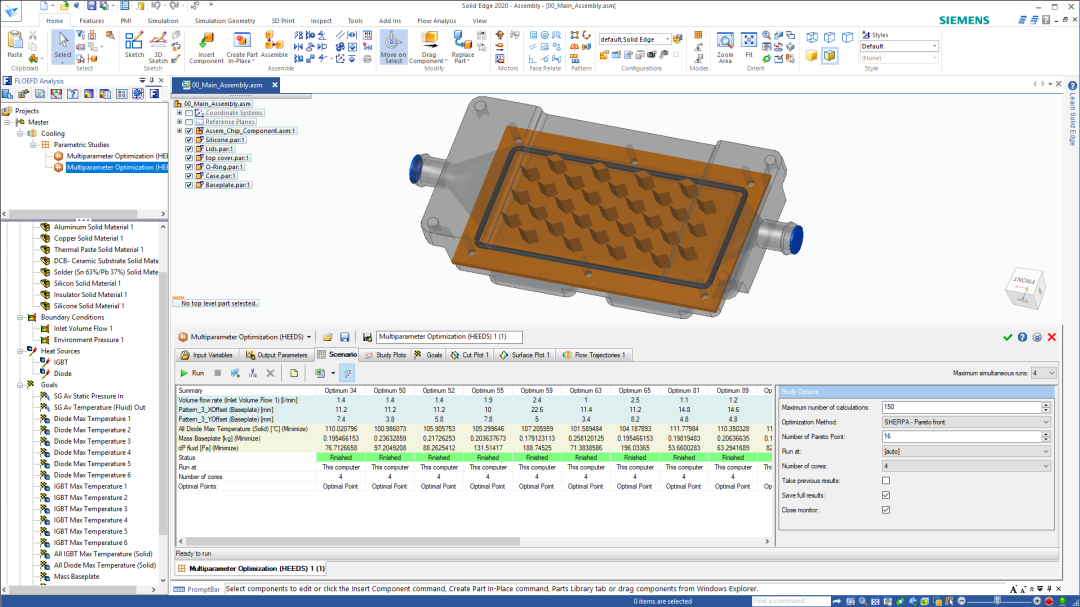
Task: Hide the Silicone.par:1 part checkbox
Action: tap(190, 140)
